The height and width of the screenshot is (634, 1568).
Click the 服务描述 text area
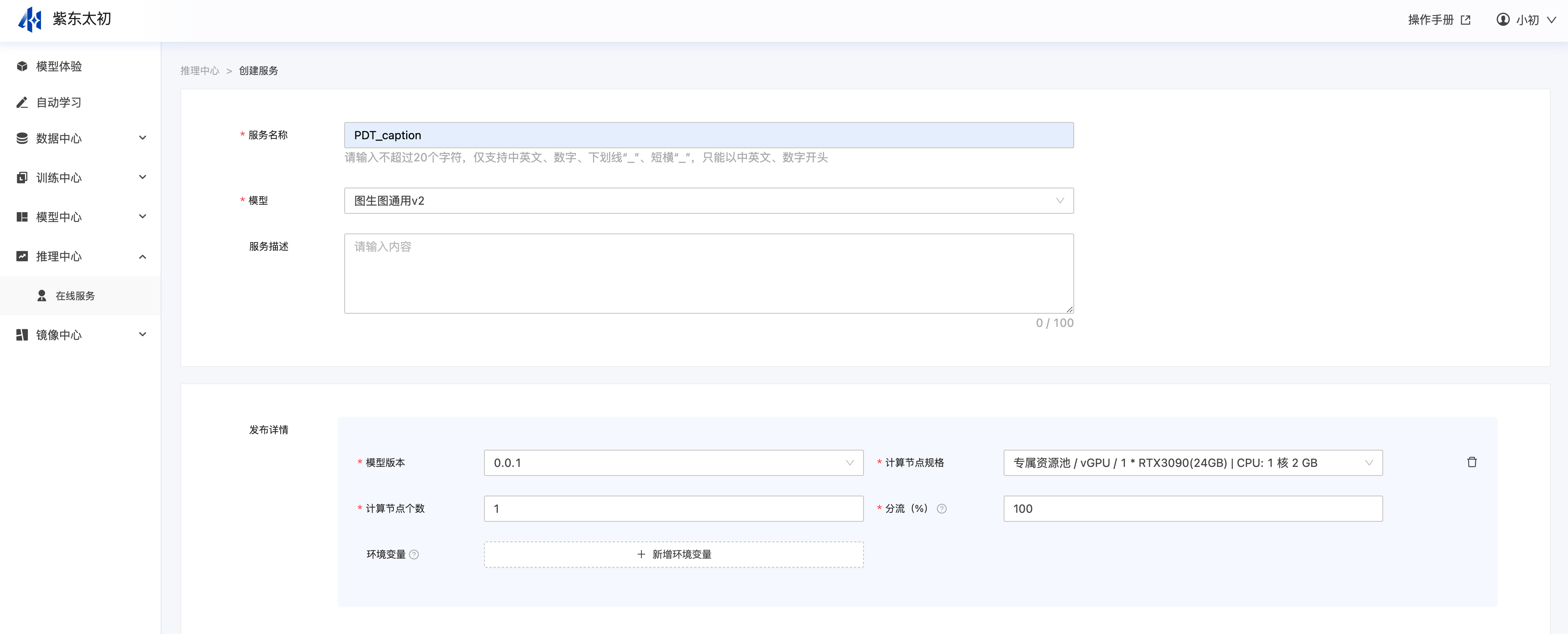pos(709,274)
